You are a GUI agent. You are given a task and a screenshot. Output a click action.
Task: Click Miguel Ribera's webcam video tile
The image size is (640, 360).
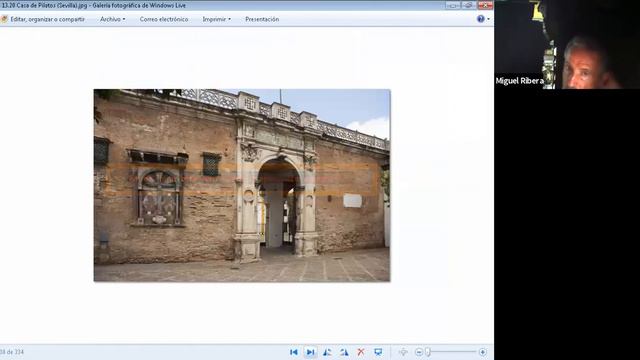[567, 44]
